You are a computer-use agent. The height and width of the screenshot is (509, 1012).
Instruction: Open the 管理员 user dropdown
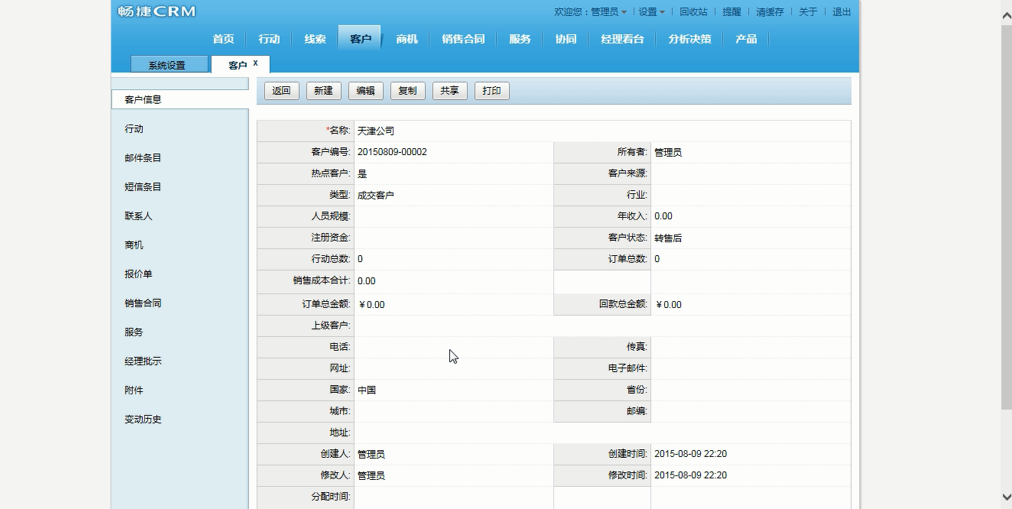point(609,12)
